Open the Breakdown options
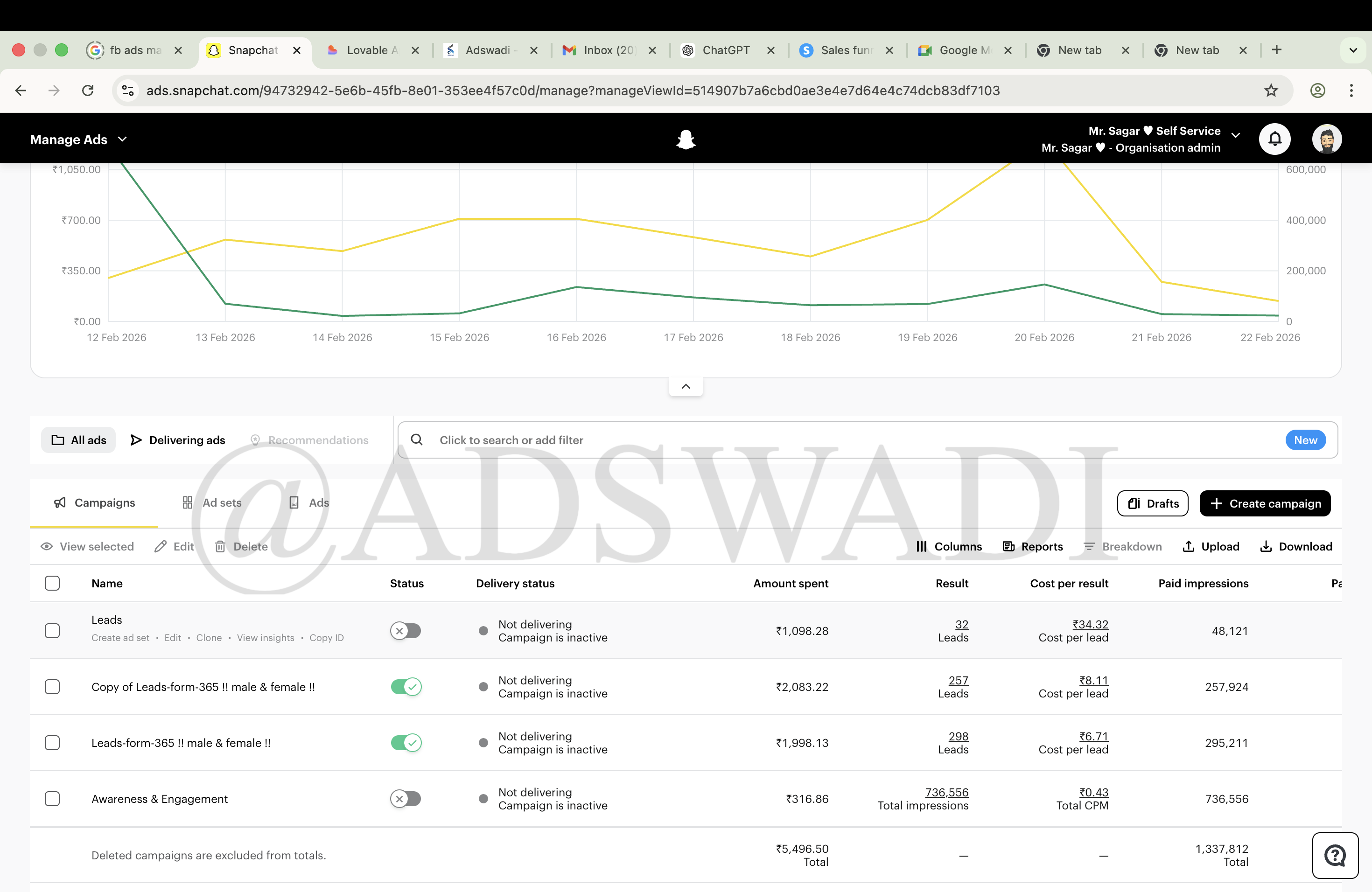 pos(1122,546)
